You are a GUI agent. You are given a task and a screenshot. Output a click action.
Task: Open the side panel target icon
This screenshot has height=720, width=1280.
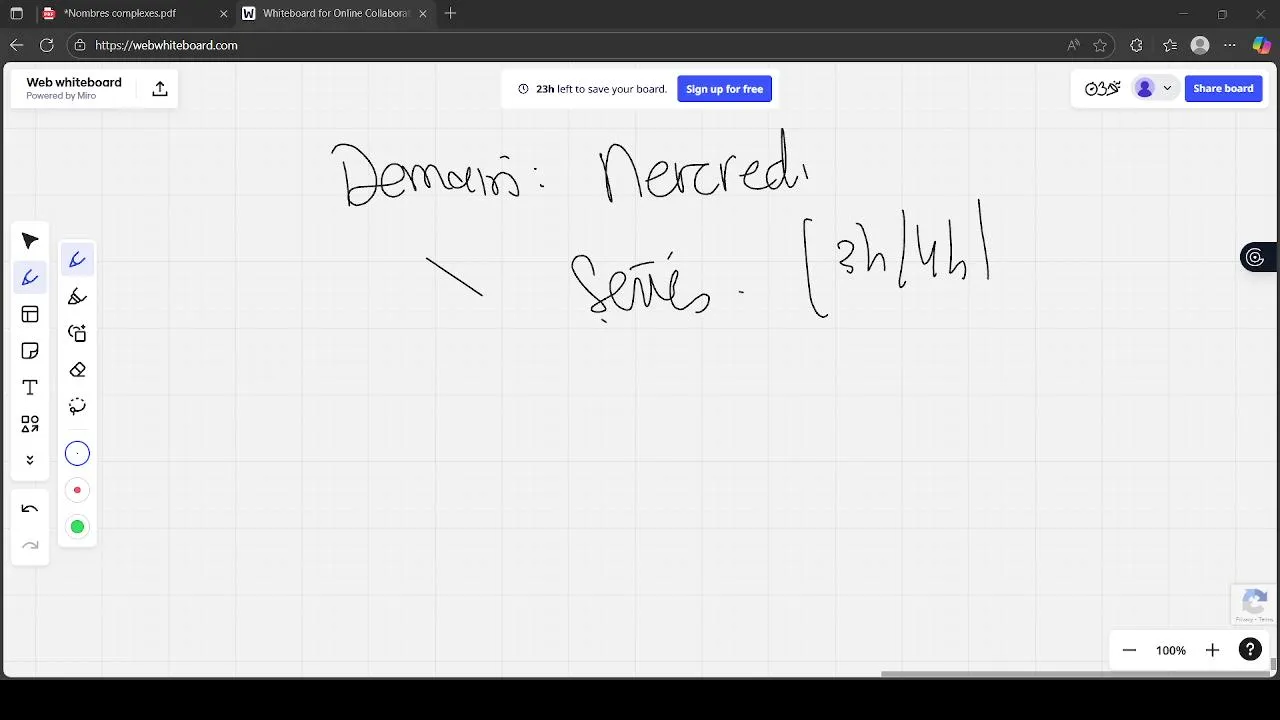coord(1256,258)
